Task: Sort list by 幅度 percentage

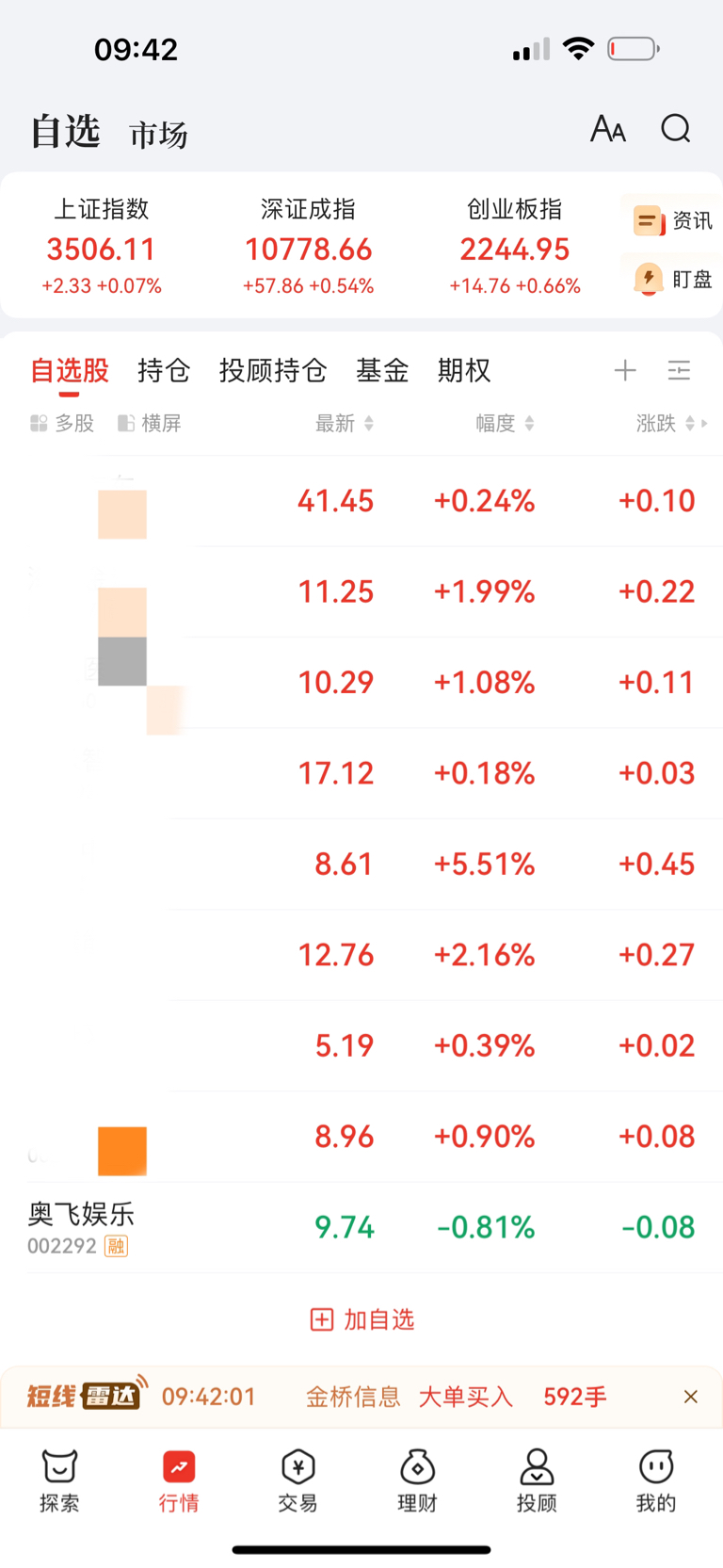Action: click(505, 424)
